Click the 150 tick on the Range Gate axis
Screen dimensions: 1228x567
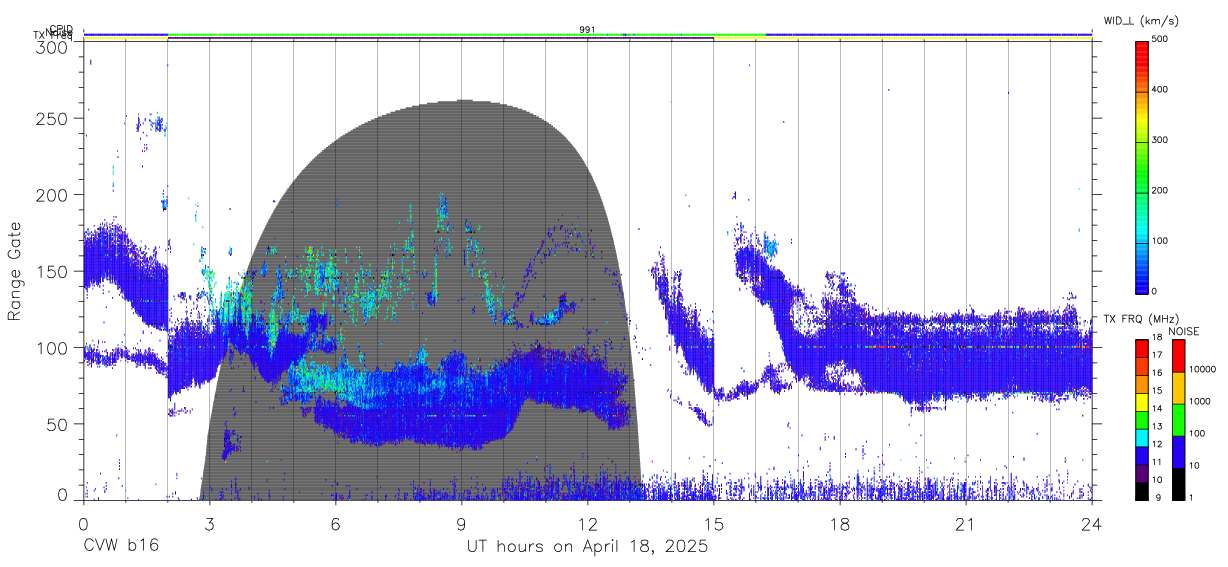coord(50,271)
